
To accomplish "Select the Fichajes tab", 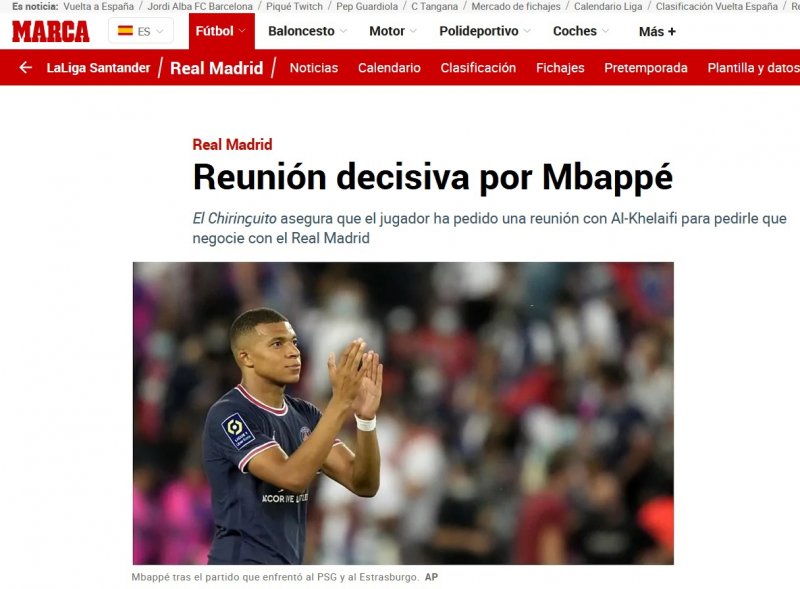I will click(x=560, y=68).
